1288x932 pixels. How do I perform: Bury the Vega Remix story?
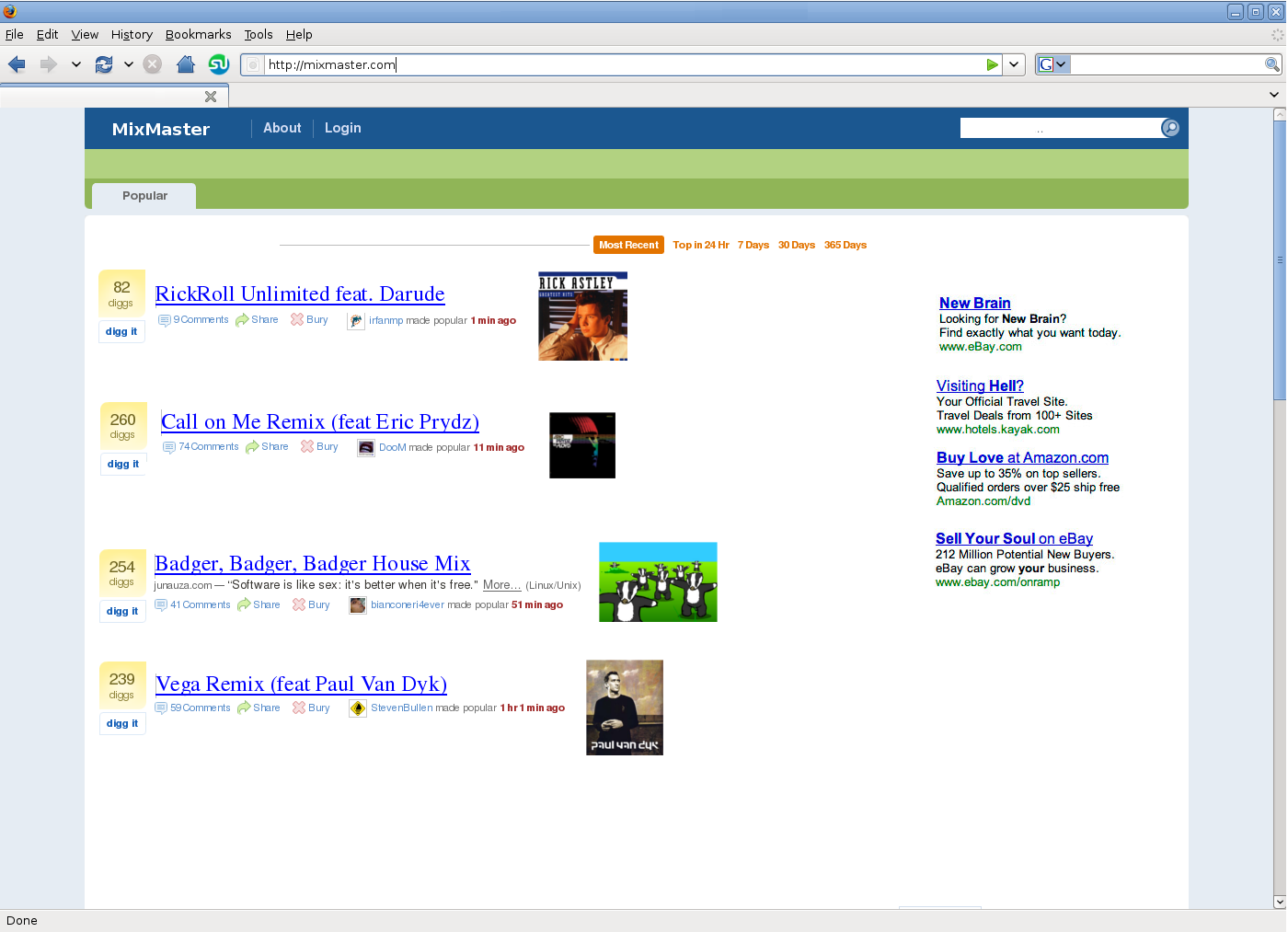click(311, 708)
